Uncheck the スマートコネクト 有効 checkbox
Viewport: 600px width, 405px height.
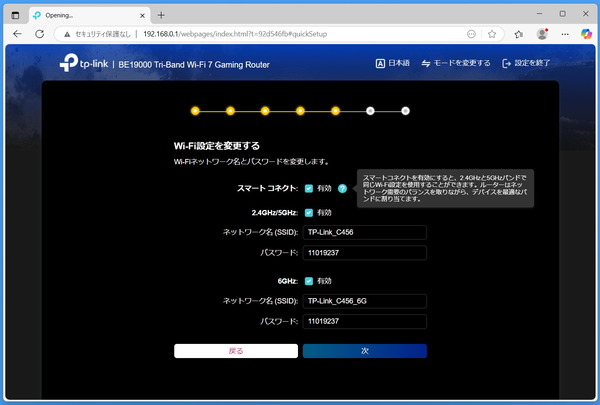click(309, 188)
